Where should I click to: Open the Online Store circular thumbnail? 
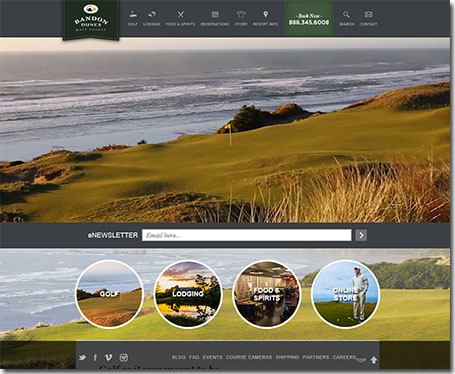point(345,294)
